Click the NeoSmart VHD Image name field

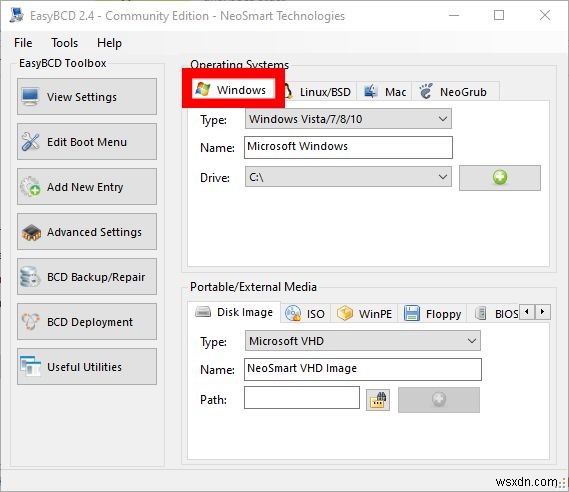click(x=363, y=369)
